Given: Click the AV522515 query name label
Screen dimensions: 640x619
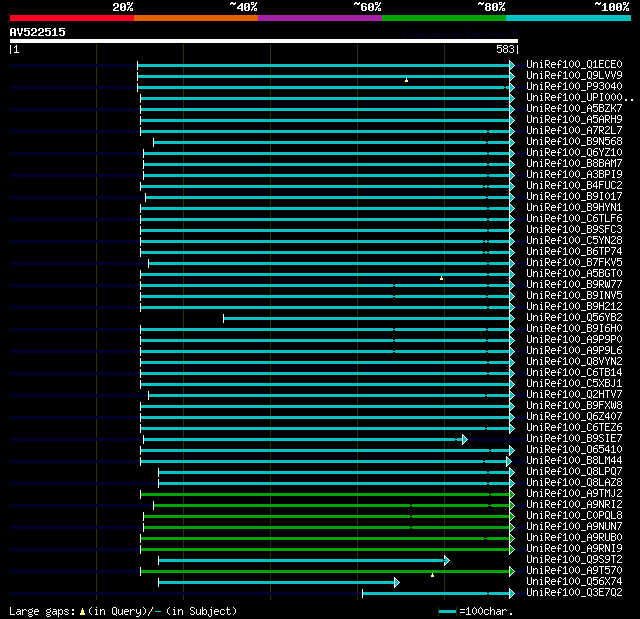Looking at the screenshot, I should [38, 32].
